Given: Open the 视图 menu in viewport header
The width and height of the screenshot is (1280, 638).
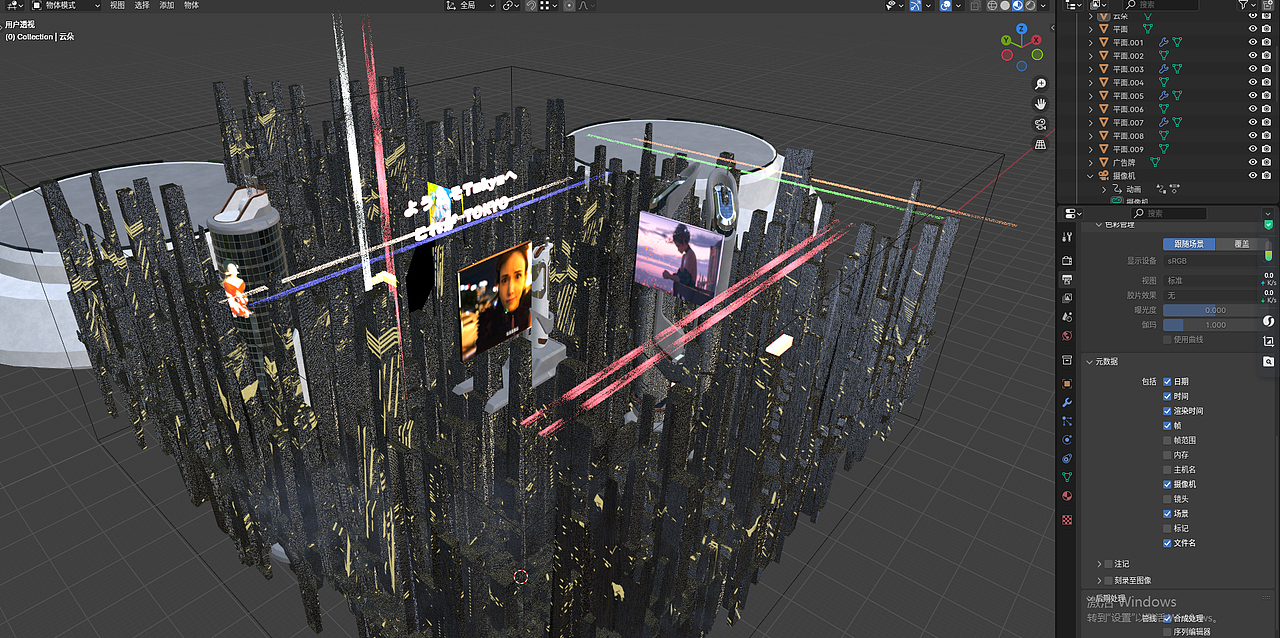Looking at the screenshot, I should tap(117, 5).
